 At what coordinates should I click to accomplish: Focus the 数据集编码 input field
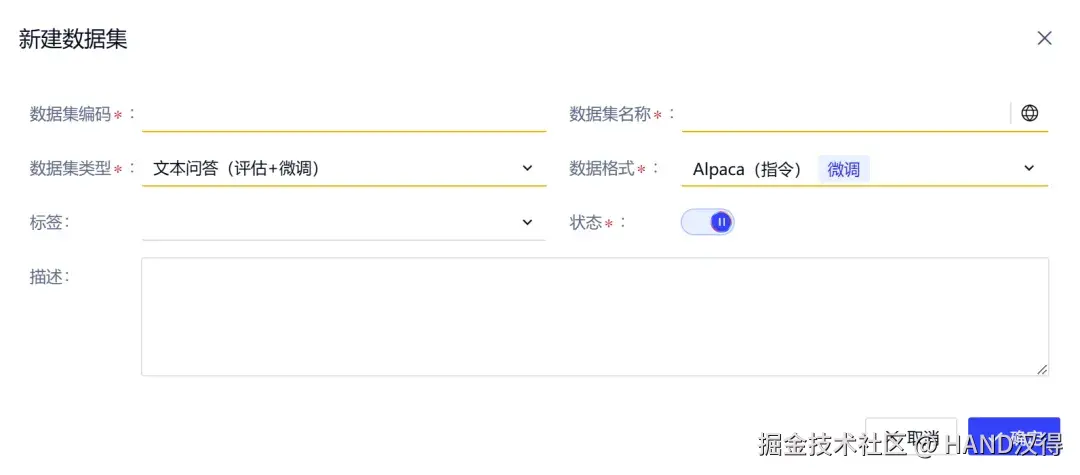(344, 114)
